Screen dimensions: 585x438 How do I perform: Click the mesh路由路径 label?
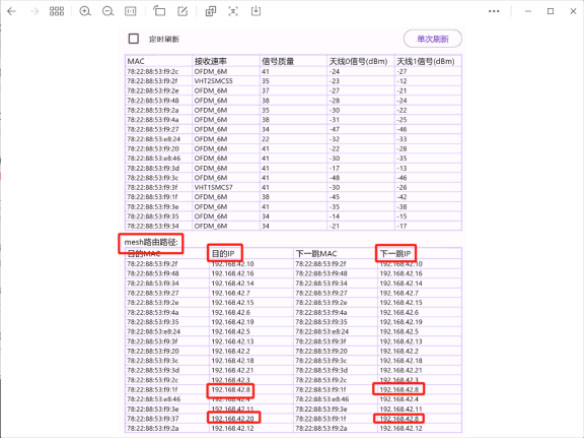point(151,243)
